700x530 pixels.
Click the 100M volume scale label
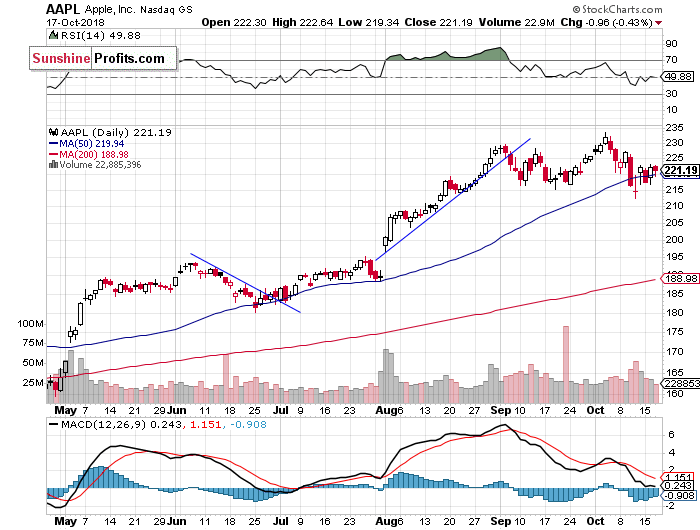(x=30, y=323)
